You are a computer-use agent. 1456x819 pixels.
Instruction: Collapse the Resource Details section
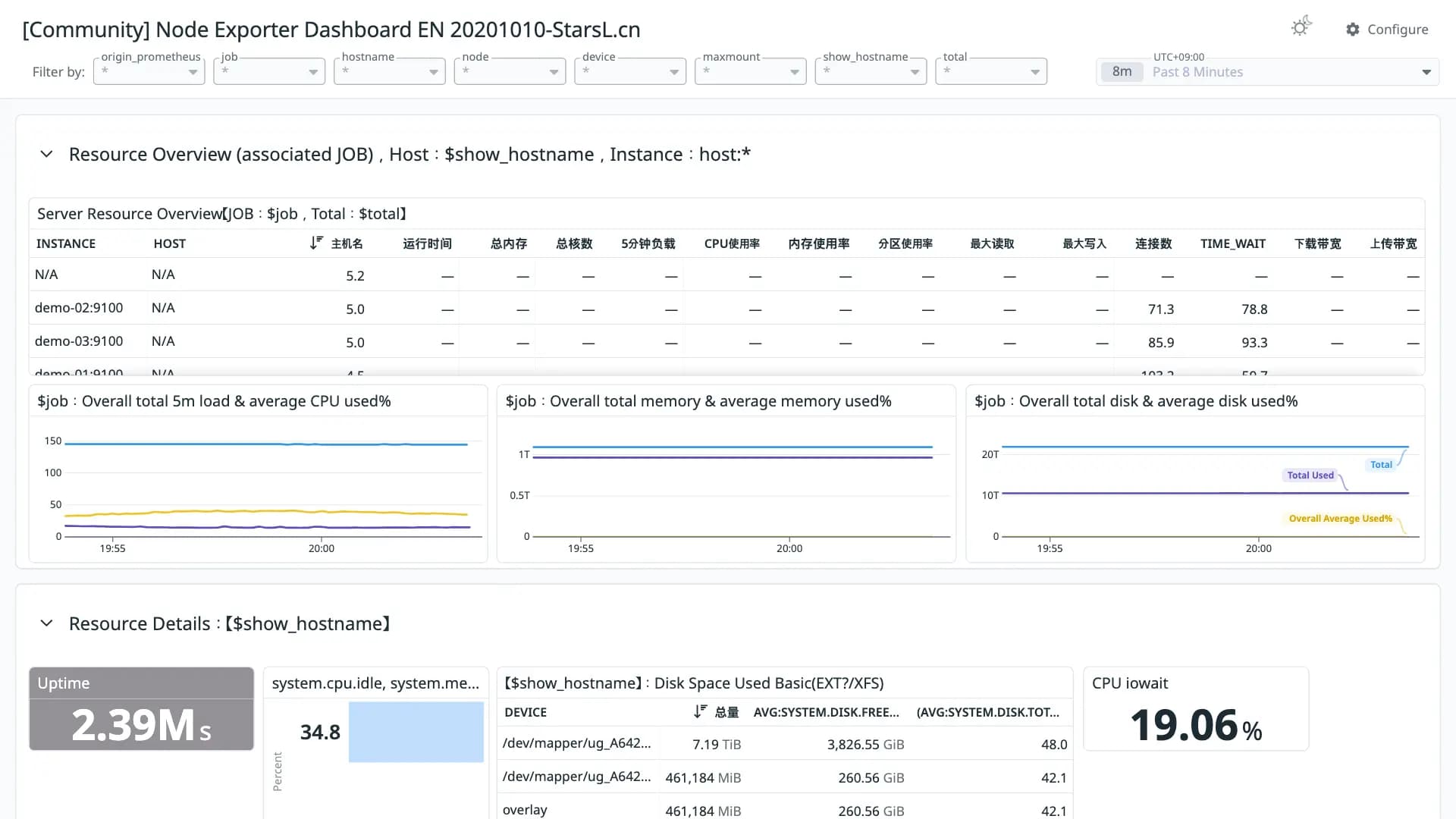point(46,623)
